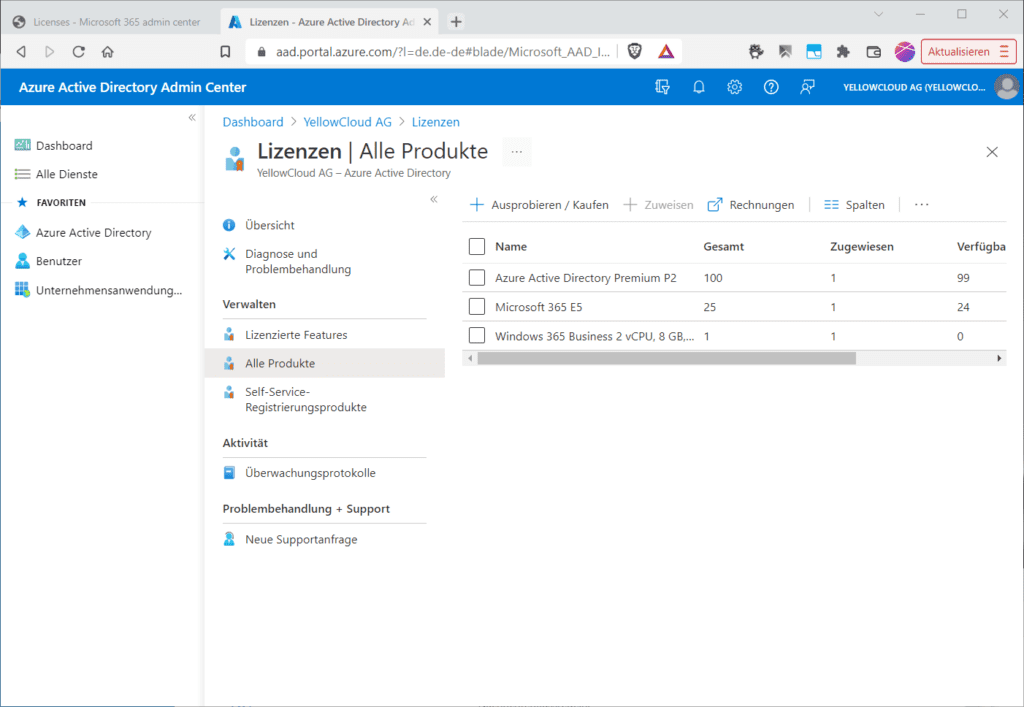Screen dimensions: 1024x707
Task: Check Microsoft 365 E5 row checkbox
Action: [477, 306]
